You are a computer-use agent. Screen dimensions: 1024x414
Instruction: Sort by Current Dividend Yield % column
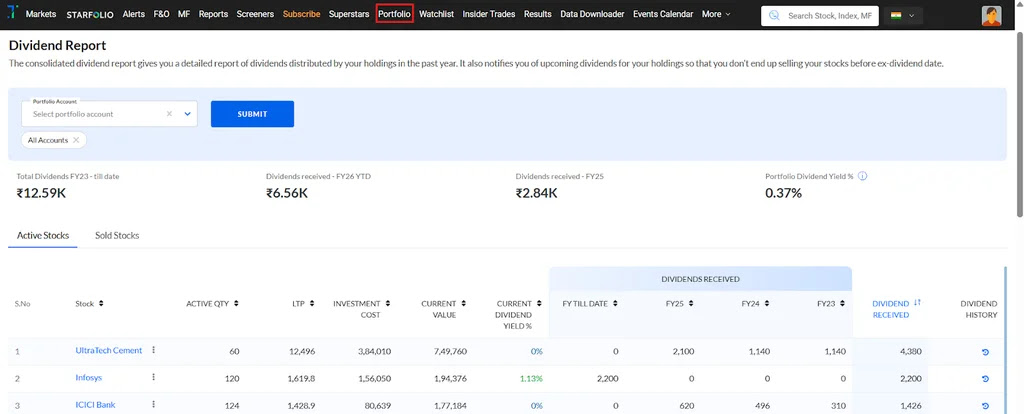click(x=539, y=304)
